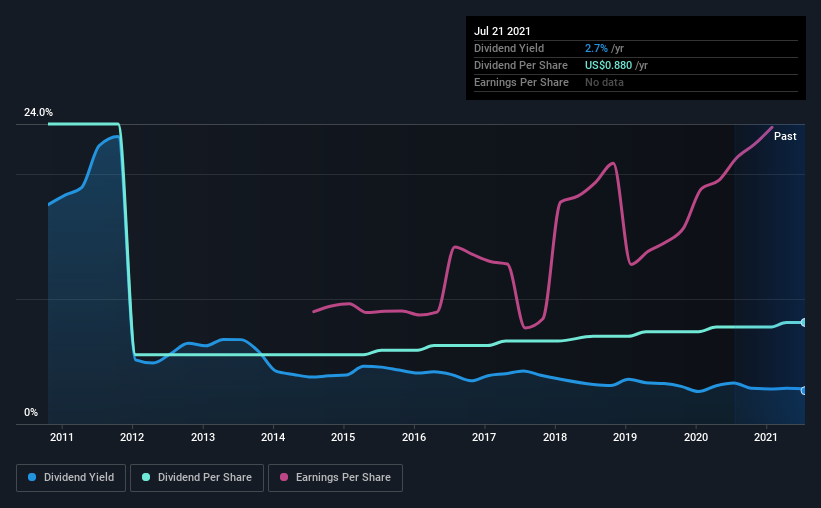The height and width of the screenshot is (508, 821).
Task: Toggle the Dividend Yield legend button
Action: point(71,478)
